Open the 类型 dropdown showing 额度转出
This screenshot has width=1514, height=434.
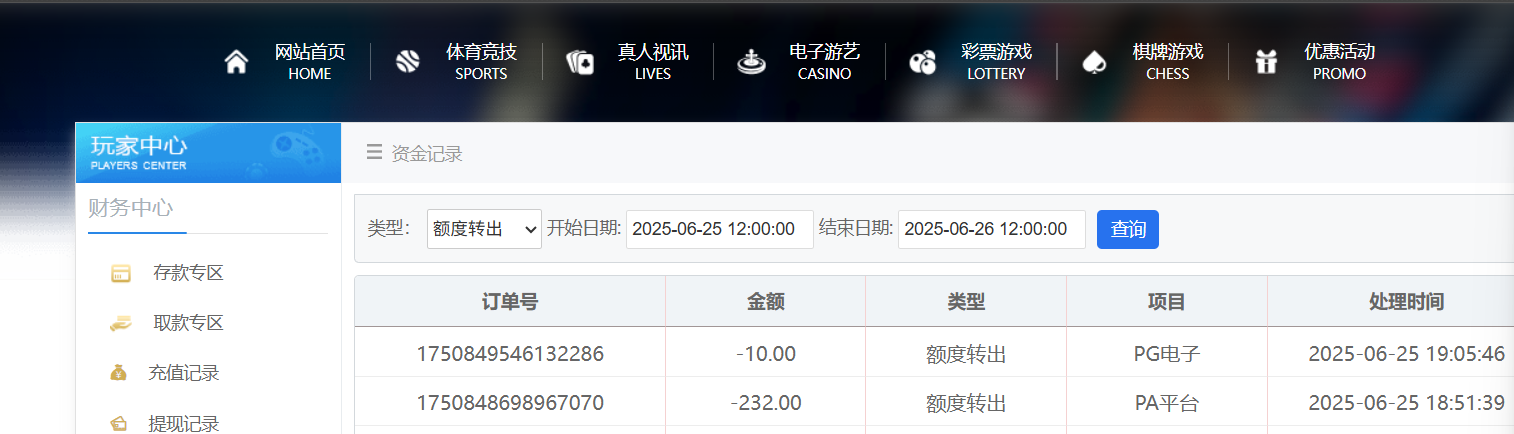click(x=484, y=229)
